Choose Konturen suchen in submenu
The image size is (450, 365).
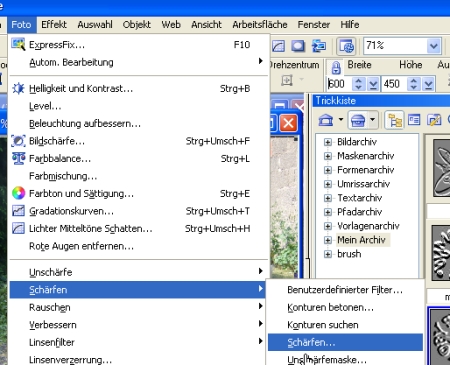coord(345,325)
